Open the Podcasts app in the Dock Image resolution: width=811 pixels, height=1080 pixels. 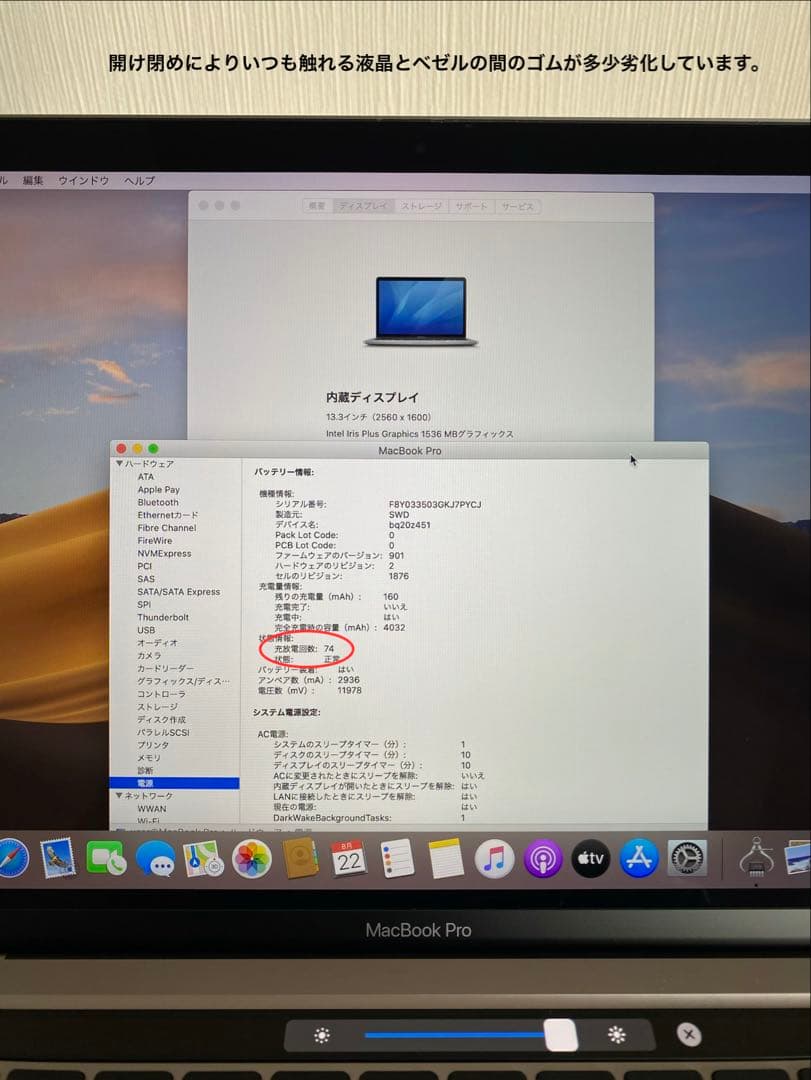coord(545,858)
